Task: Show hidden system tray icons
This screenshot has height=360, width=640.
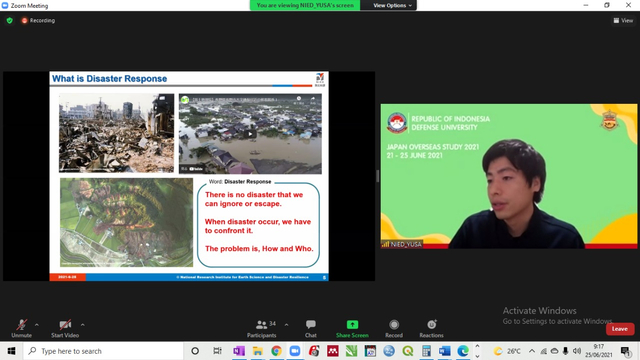Action: click(532, 351)
